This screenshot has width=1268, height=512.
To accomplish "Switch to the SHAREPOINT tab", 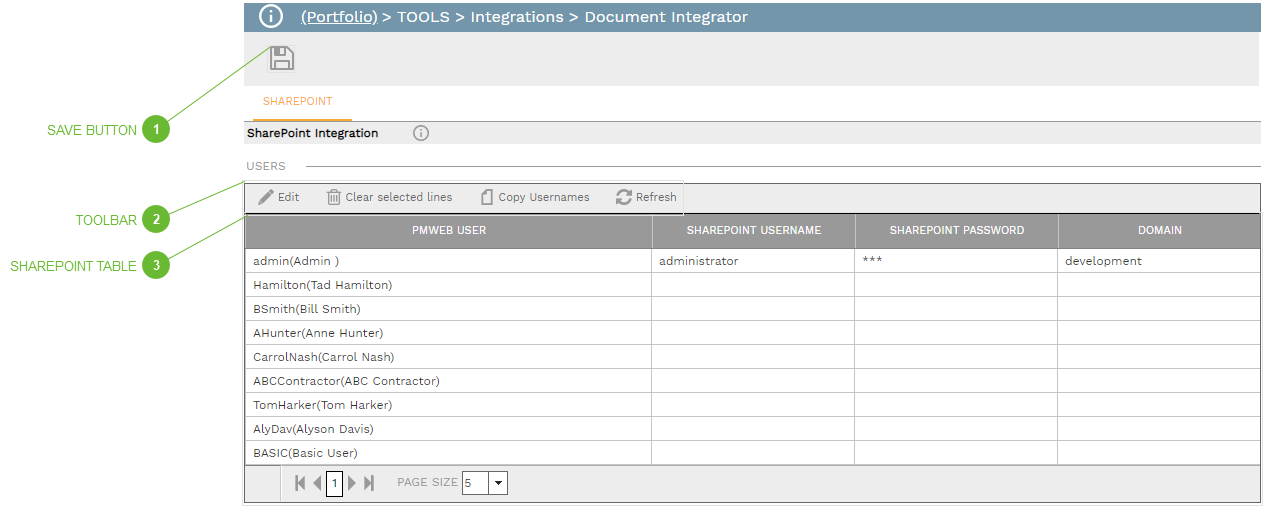I will (x=297, y=102).
